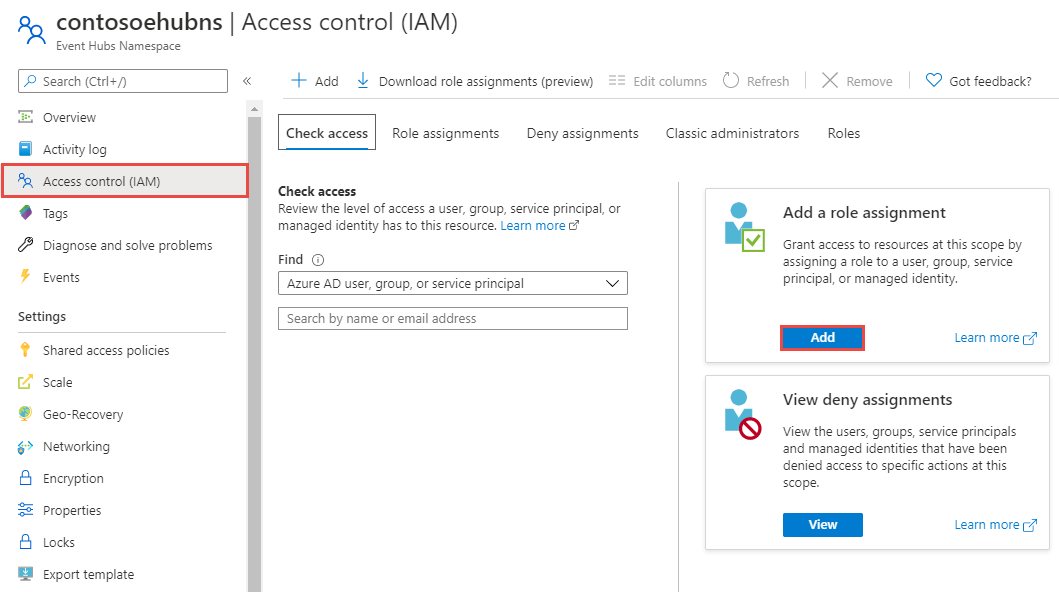The width and height of the screenshot is (1059, 592).
Task: Switch to the Role assignments tab
Action: 446,134
